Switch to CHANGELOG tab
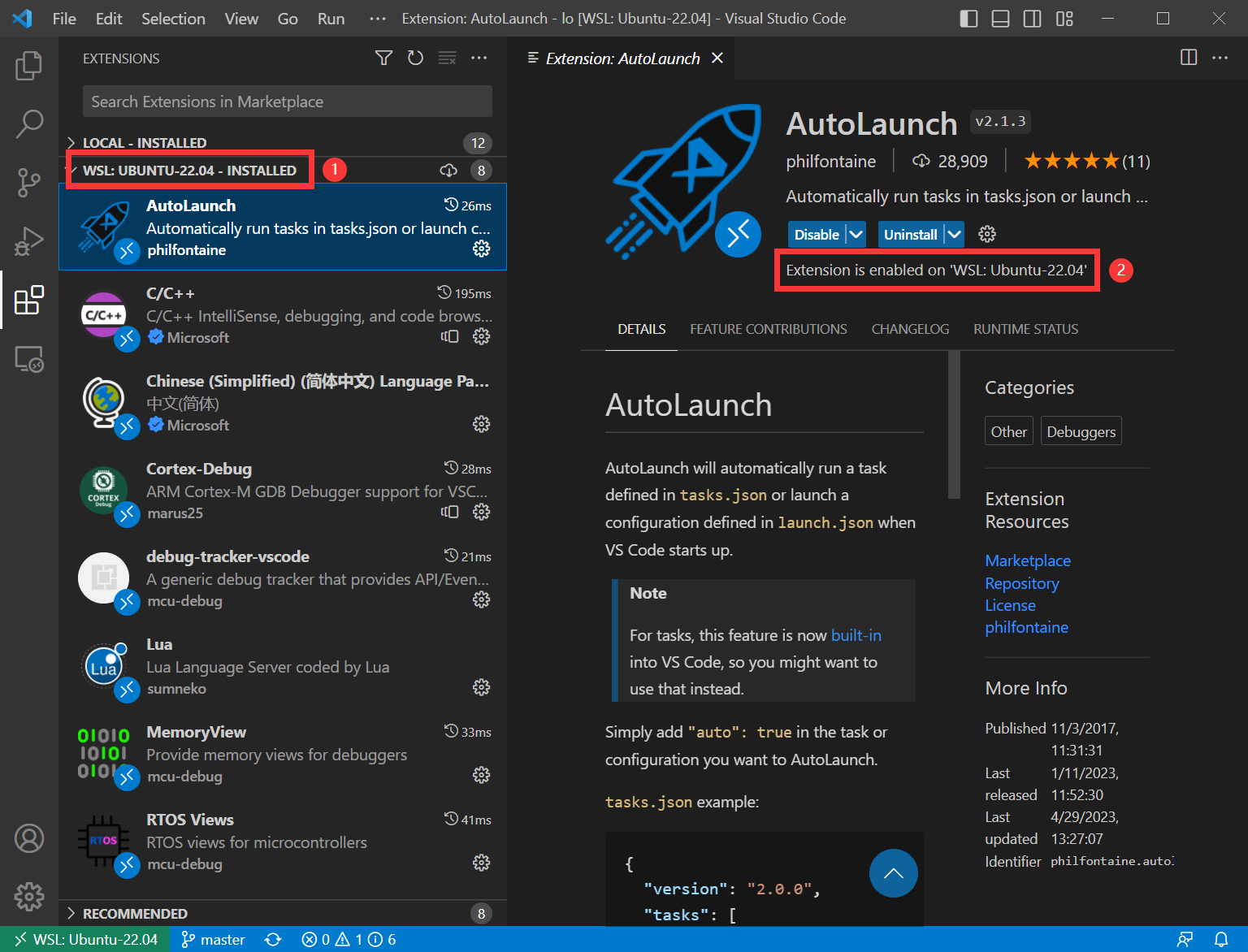Viewport: 1248px width, 952px height. click(910, 329)
